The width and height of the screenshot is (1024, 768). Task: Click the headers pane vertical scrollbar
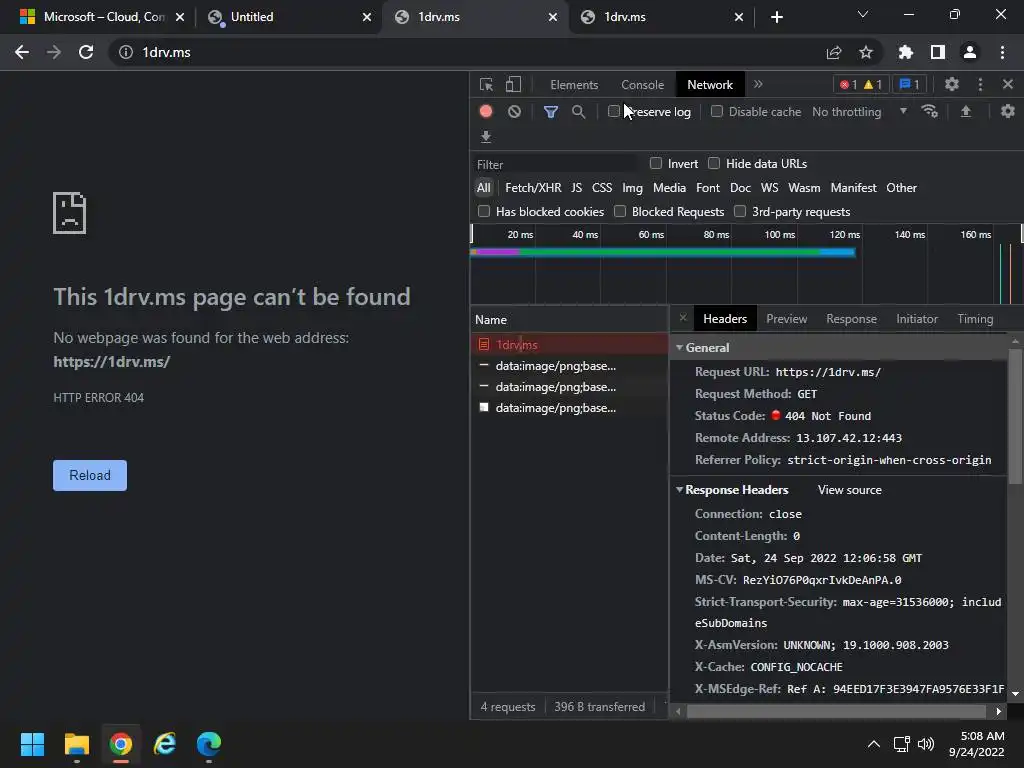point(1015,417)
